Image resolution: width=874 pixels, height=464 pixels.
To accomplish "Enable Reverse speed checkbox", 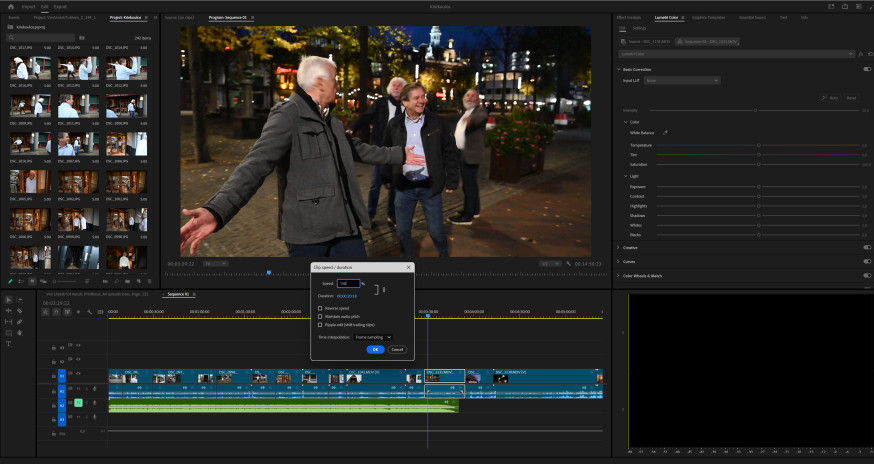I will 320,308.
